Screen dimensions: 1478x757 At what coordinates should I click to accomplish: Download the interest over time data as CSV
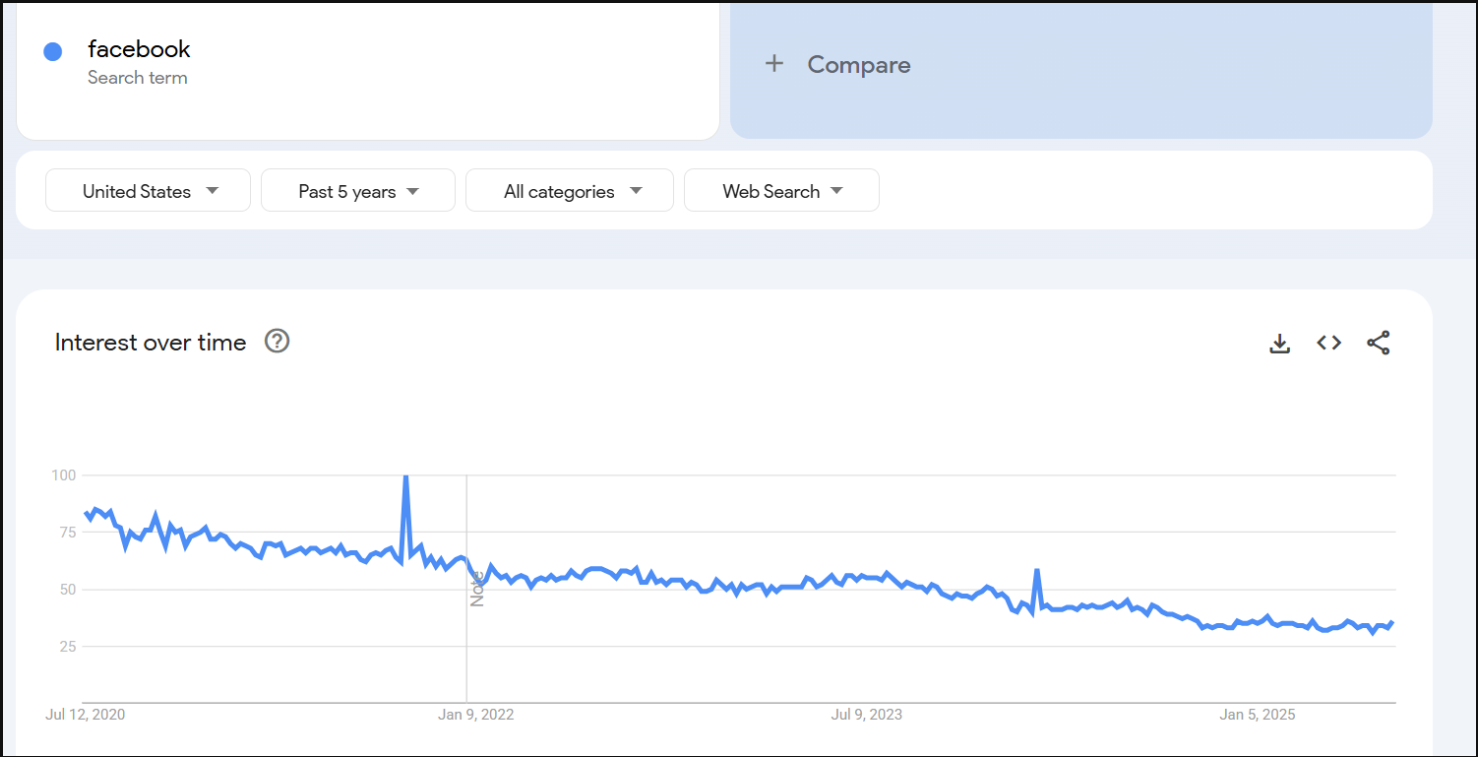click(x=1280, y=342)
